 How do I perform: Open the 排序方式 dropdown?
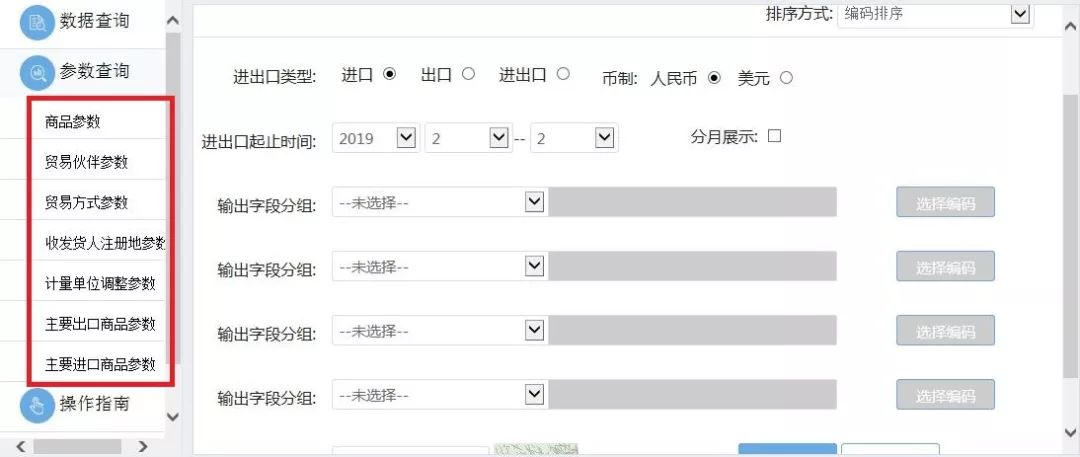click(x=934, y=14)
